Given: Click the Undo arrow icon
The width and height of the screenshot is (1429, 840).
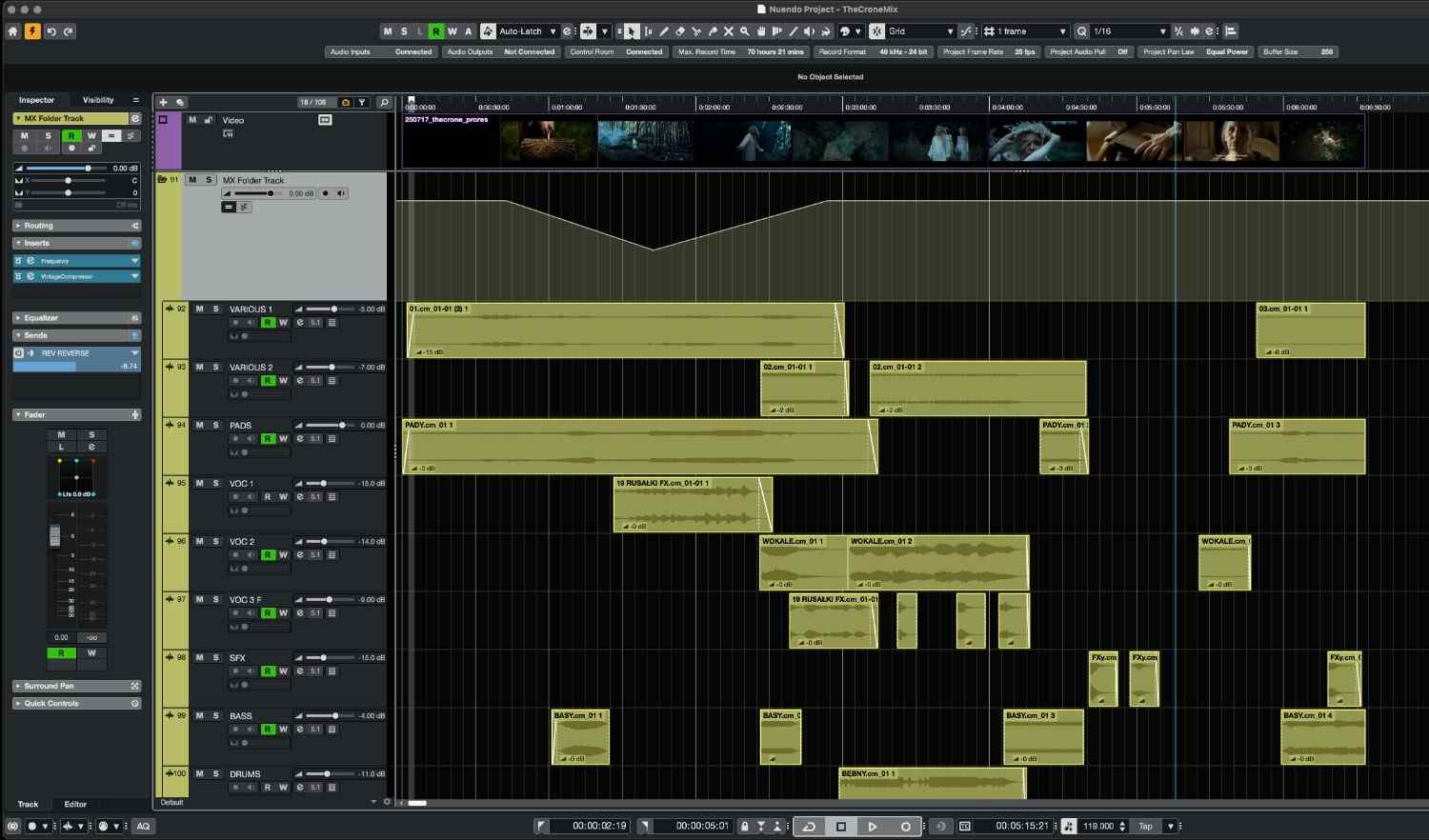Looking at the screenshot, I should (x=51, y=31).
